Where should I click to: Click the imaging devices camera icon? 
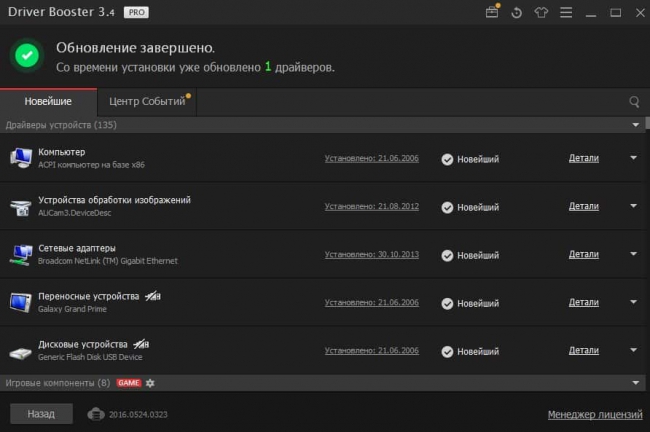click(21, 207)
